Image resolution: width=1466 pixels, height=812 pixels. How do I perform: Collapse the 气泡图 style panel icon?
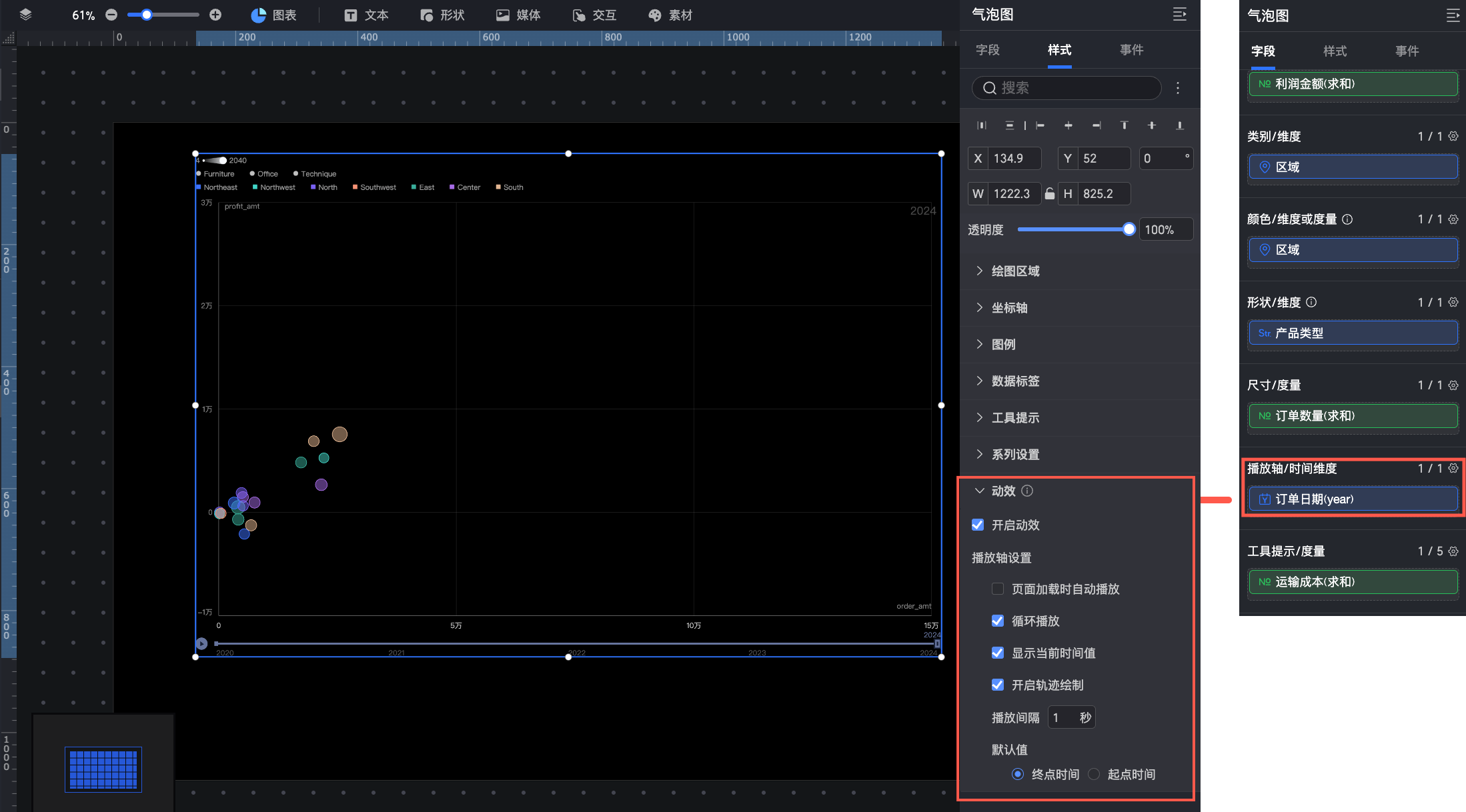point(1180,15)
